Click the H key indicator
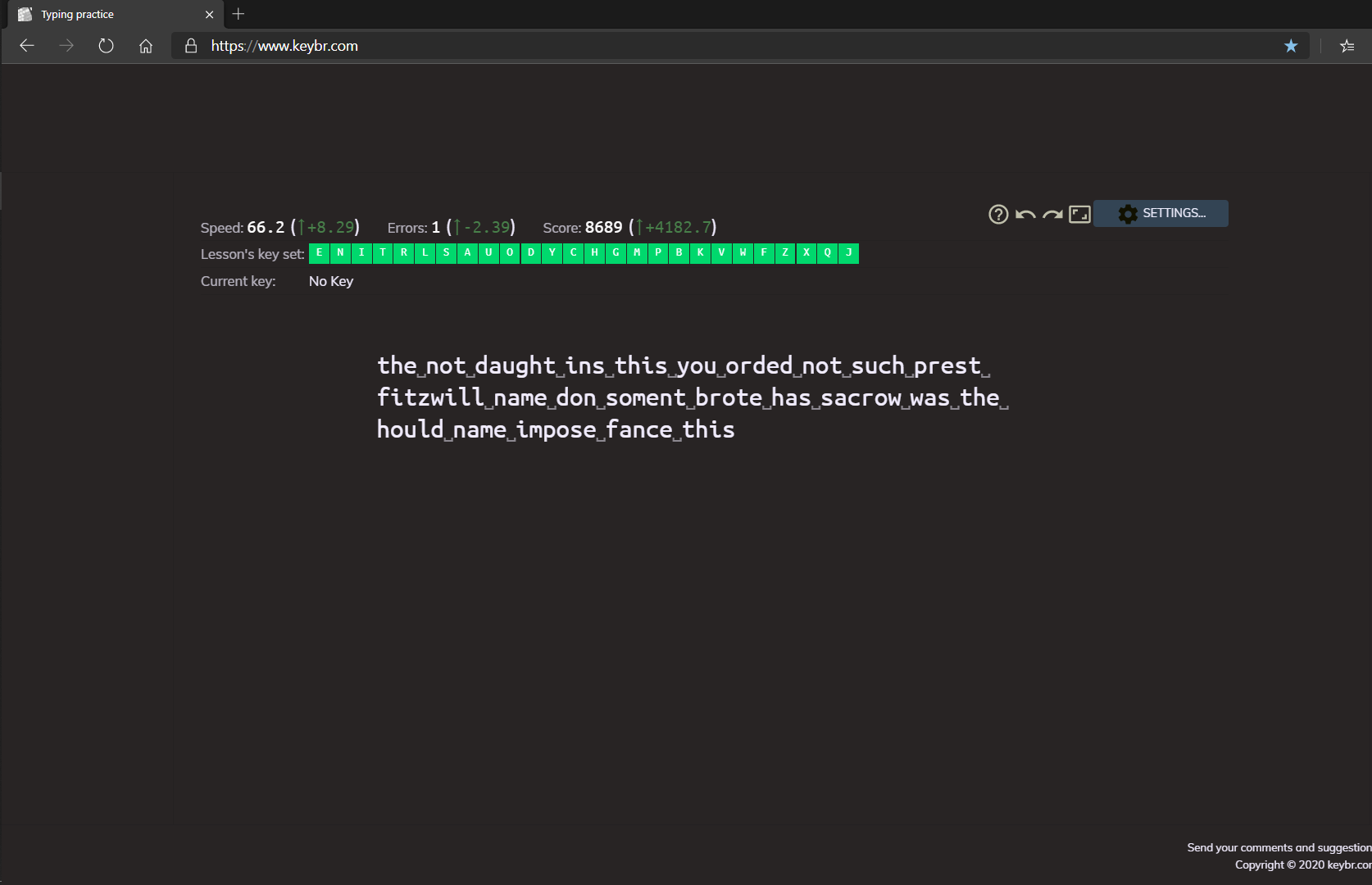The height and width of the screenshot is (885, 1372). pyautogui.click(x=595, y=253)
